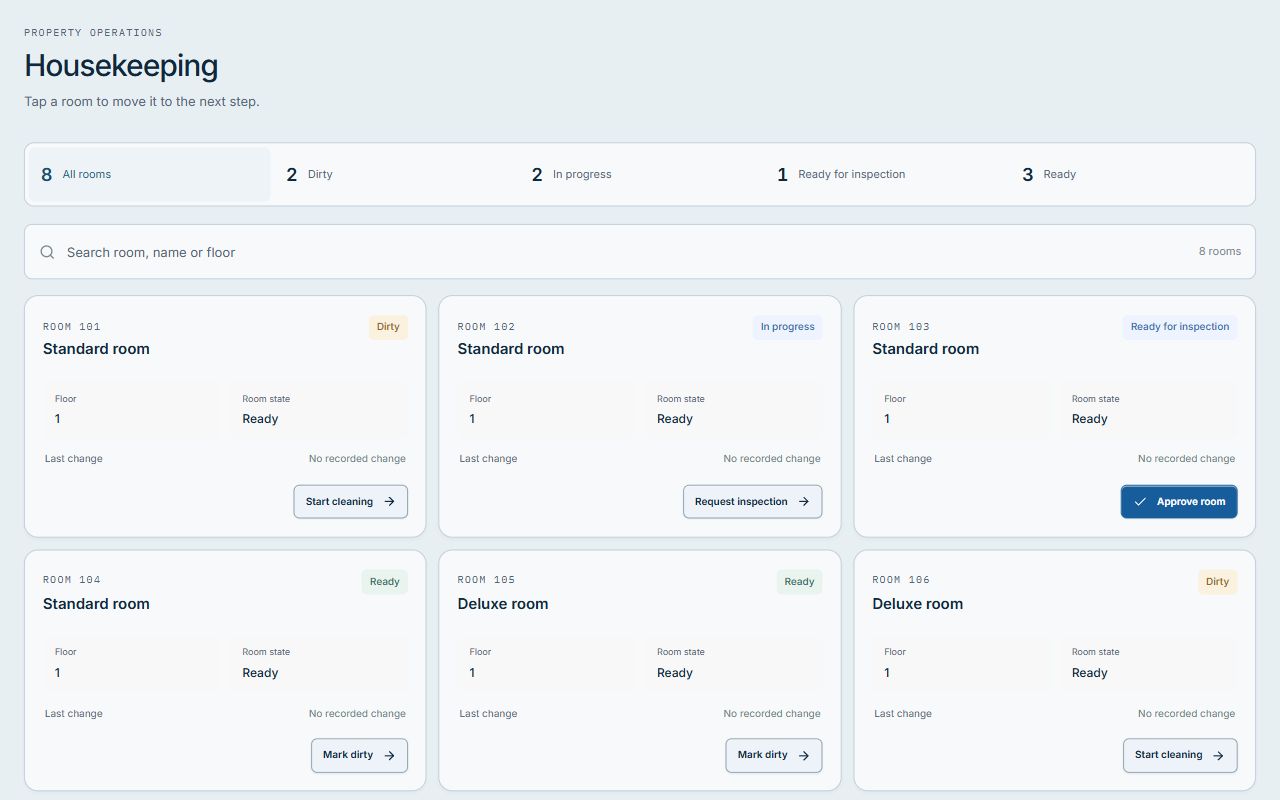The width and height of the screenshot is (1280, 800).
Task: Click "Tap a room to move it" subtitle
Action: [142, 102]
